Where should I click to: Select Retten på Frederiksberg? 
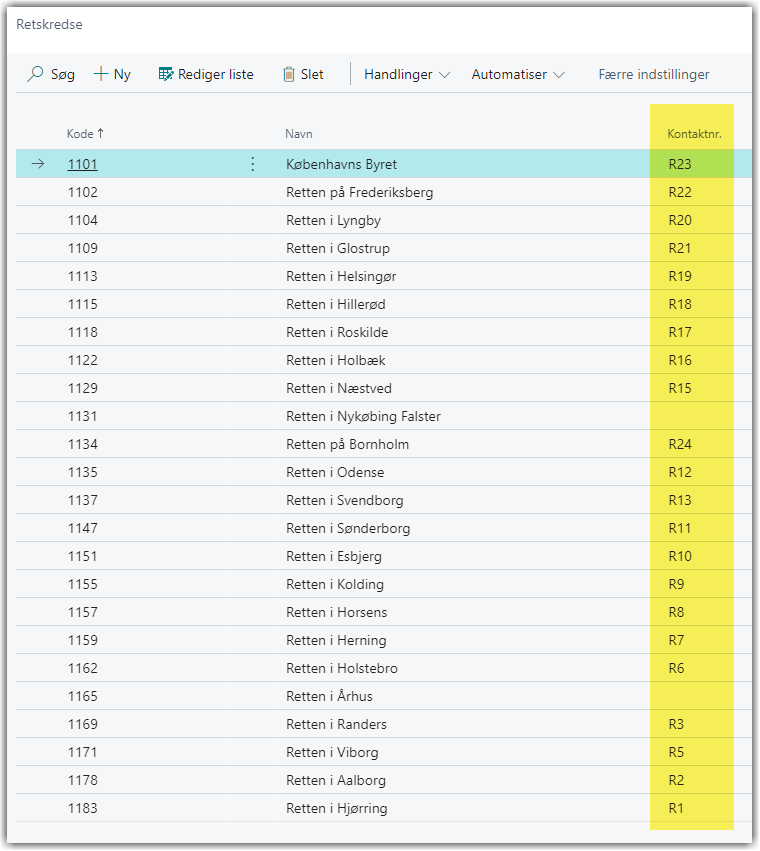(359, 192)
